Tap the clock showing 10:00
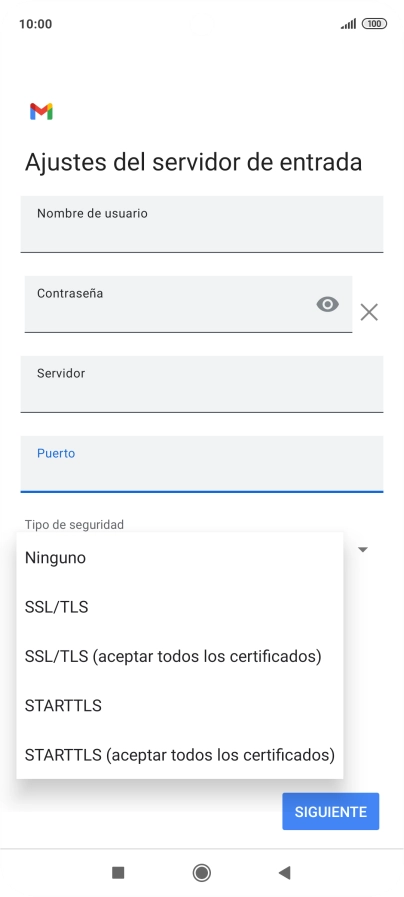Screen dimensions: 404x897 (x=35, y=24)
